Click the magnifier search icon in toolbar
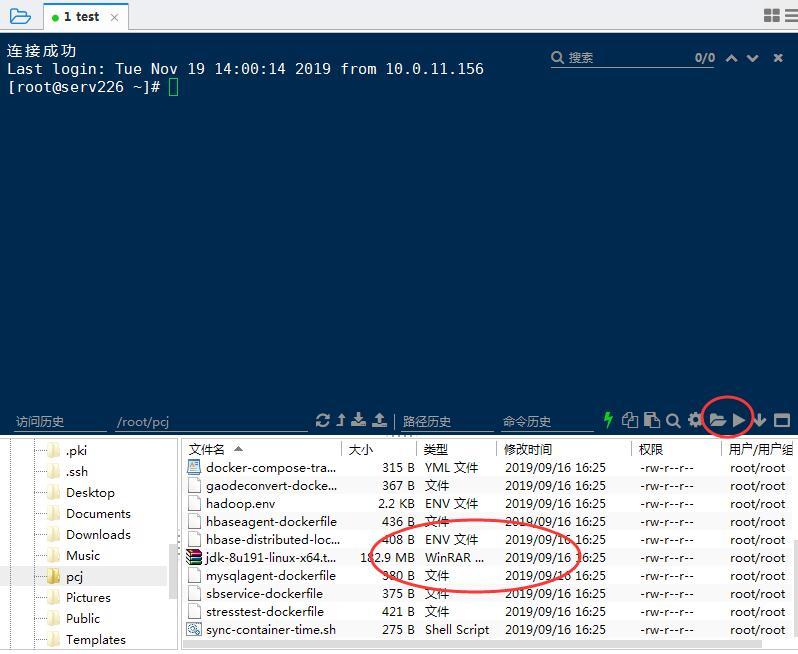 (x=673, y=420)
